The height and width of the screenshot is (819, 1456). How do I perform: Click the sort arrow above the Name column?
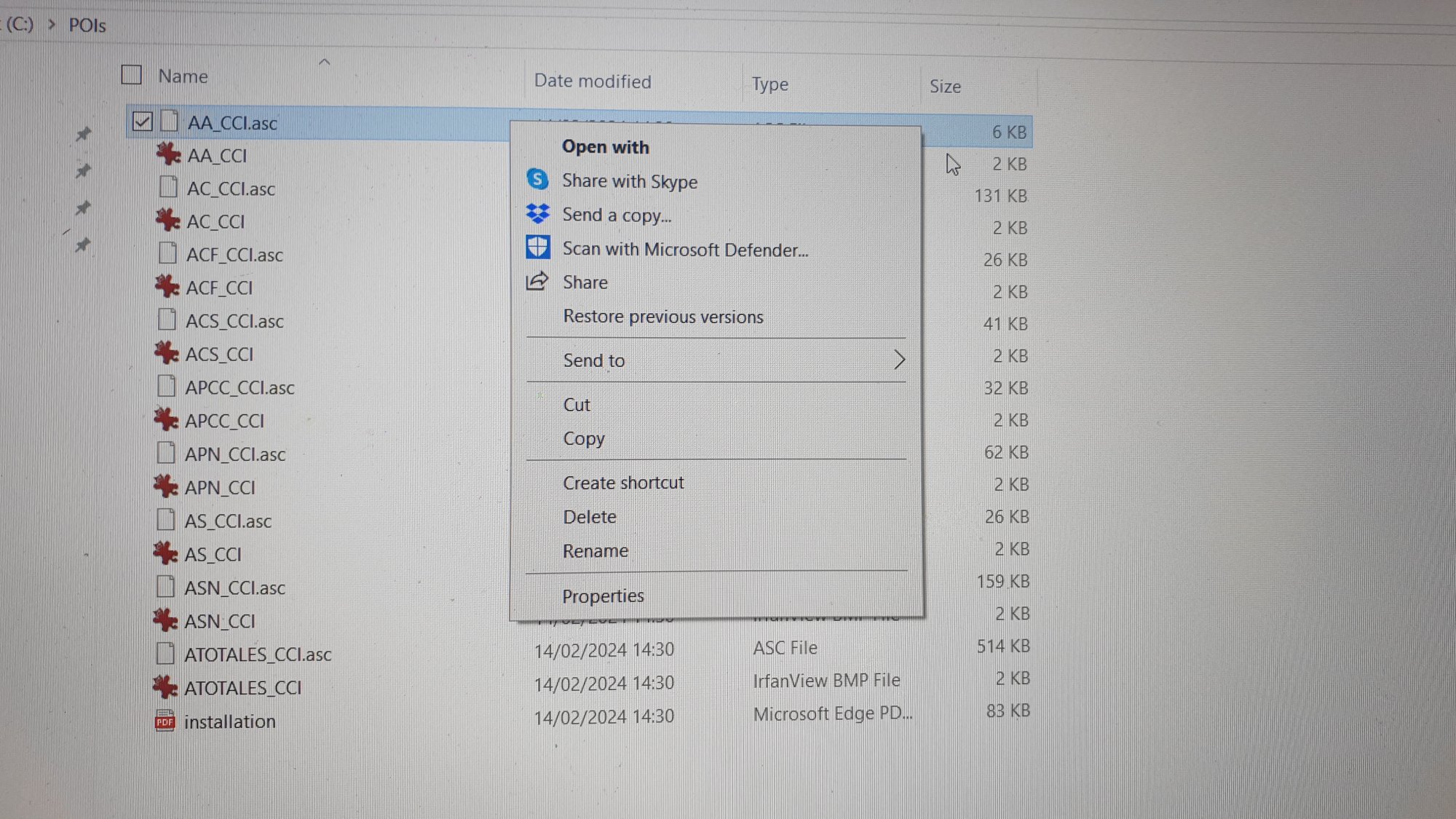pos(325,63)
